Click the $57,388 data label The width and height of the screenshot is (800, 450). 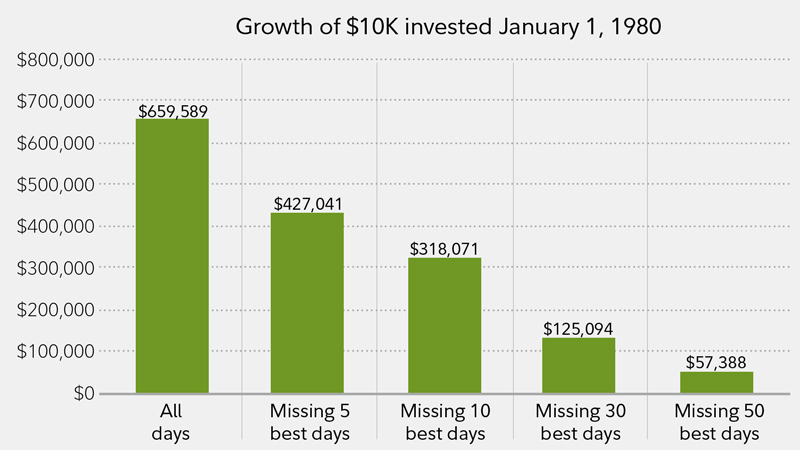tap(714, 361)
